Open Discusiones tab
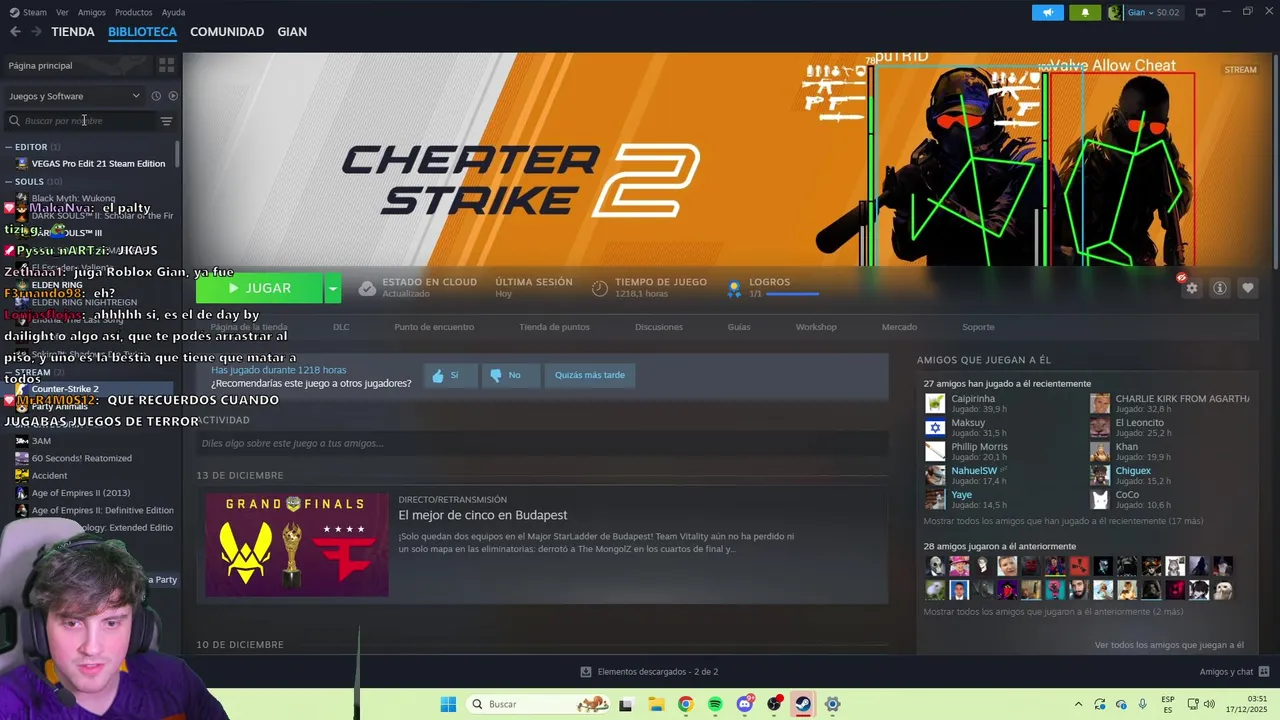Screen dimensions: 1280x720 click(x=659, y=327)
